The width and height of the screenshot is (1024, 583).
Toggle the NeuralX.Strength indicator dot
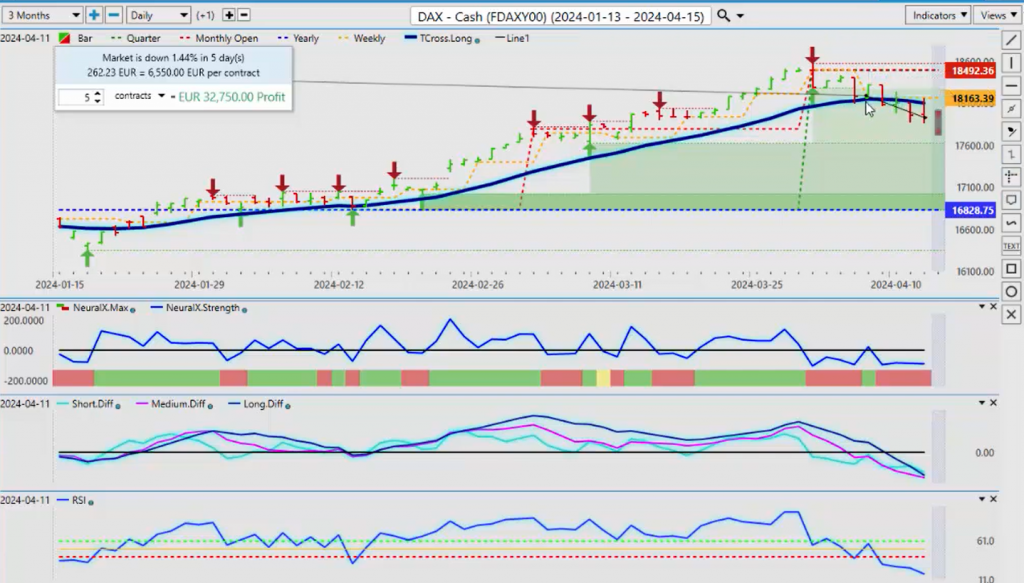tap(245, 310)
